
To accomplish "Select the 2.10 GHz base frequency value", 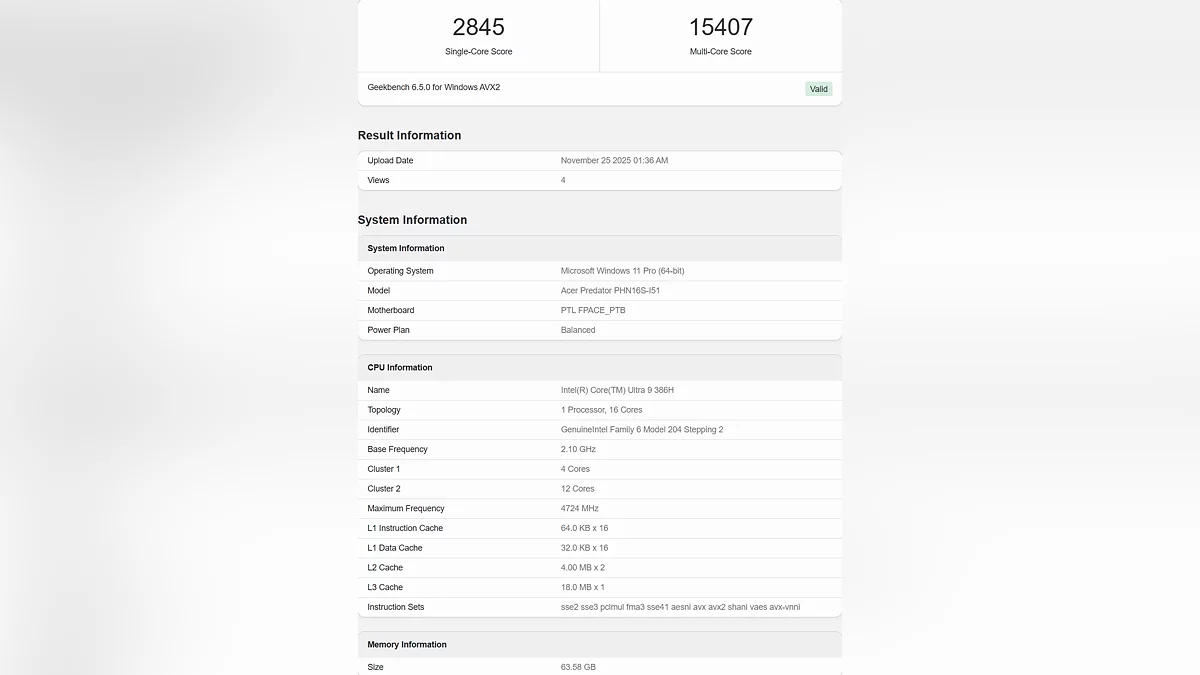I will 578,449.
